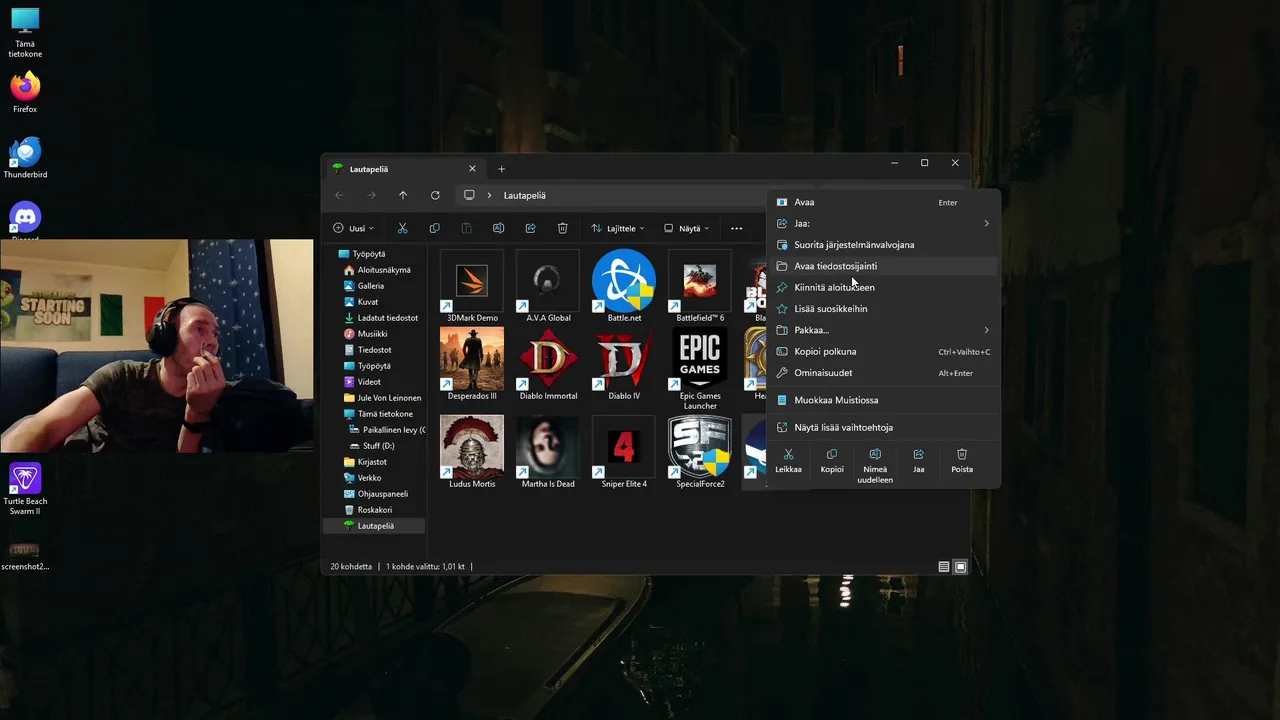This screenshot has height=720, width=1280.
Task: Click Jaa icon in context menu bottom row
Action: coord(918,461)
